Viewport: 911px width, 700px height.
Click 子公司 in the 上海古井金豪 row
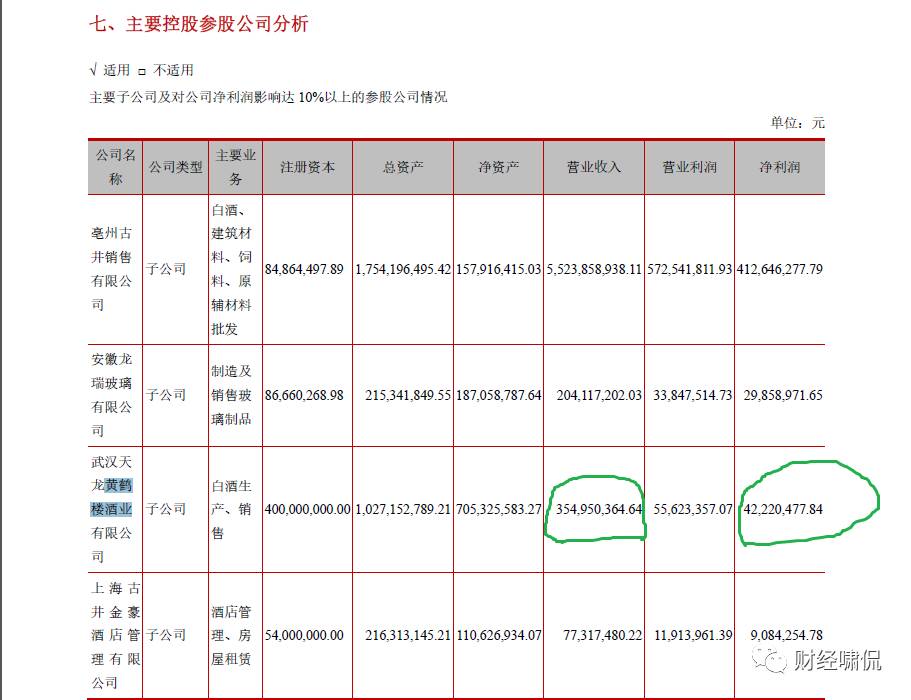click(x=166, y=635)
